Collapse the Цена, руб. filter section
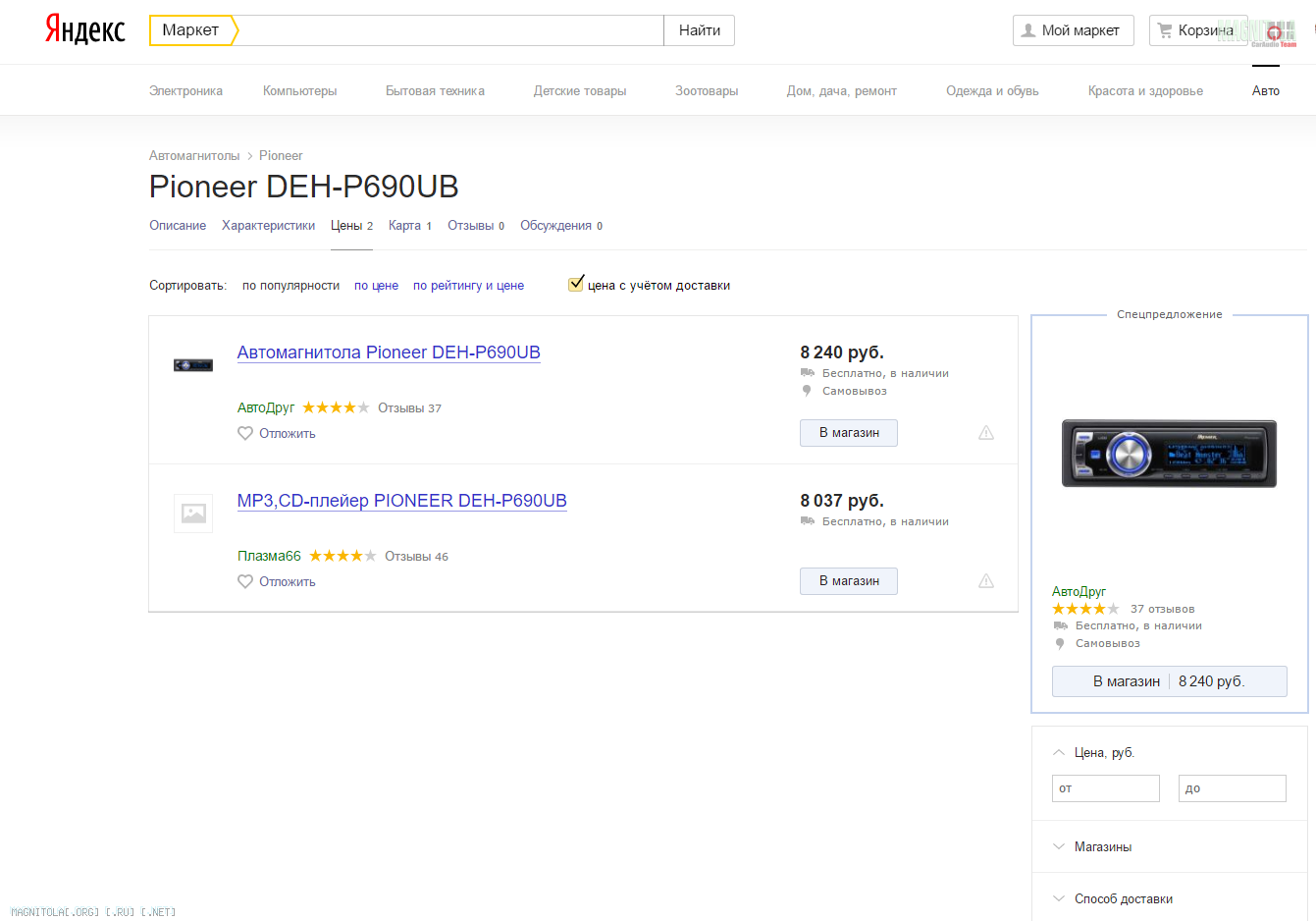The height and width of the screenshot is (921, 1316). (1059, 752)
